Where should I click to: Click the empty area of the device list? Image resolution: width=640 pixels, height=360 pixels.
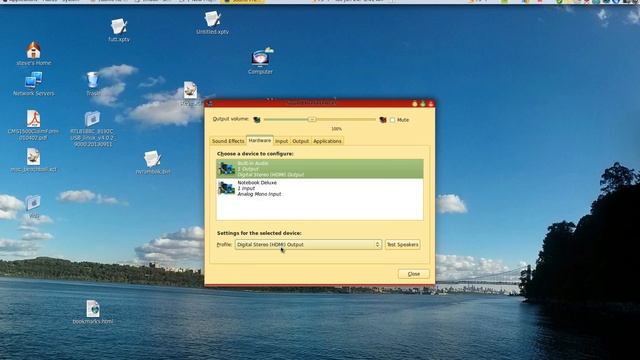pyautogui.click(x=320, y=209)
